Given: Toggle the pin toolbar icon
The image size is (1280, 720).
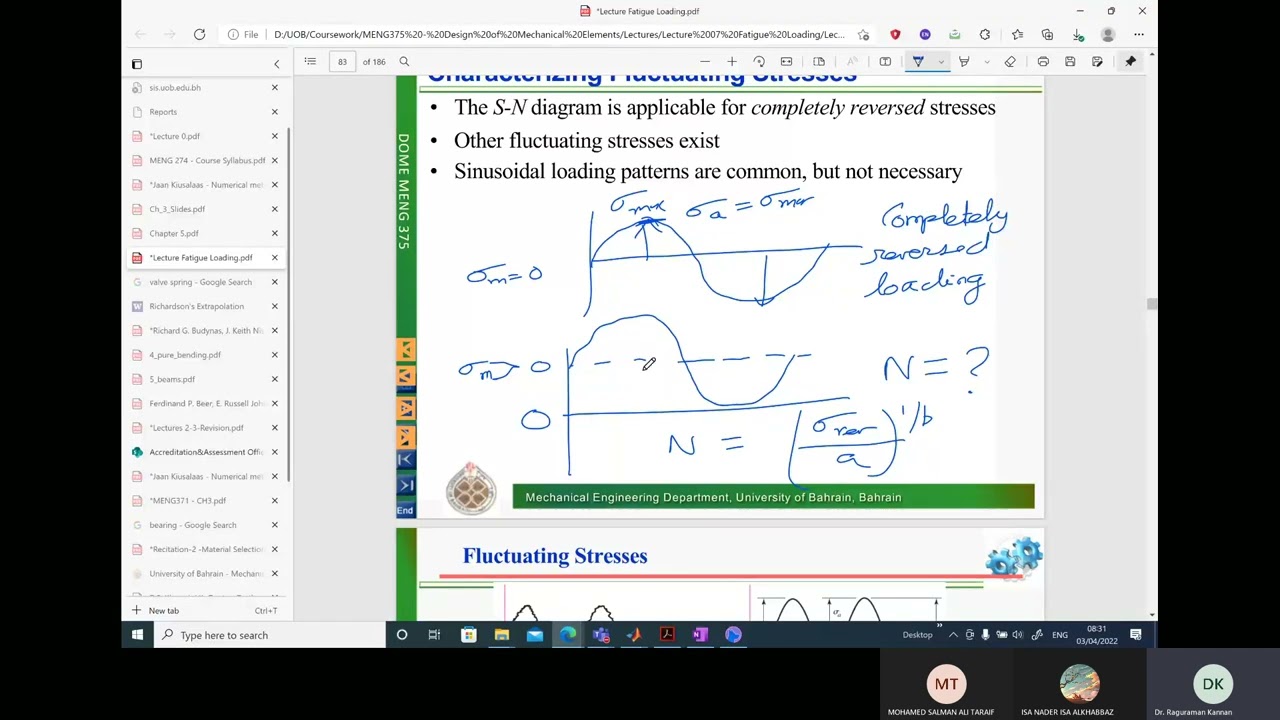Looking at the screenshot, I should 1130,62.
